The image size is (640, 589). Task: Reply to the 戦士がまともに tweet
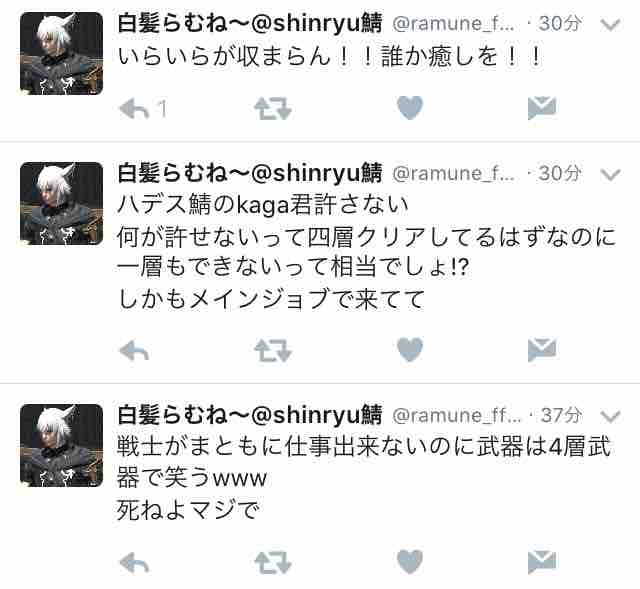coord(134,563)
